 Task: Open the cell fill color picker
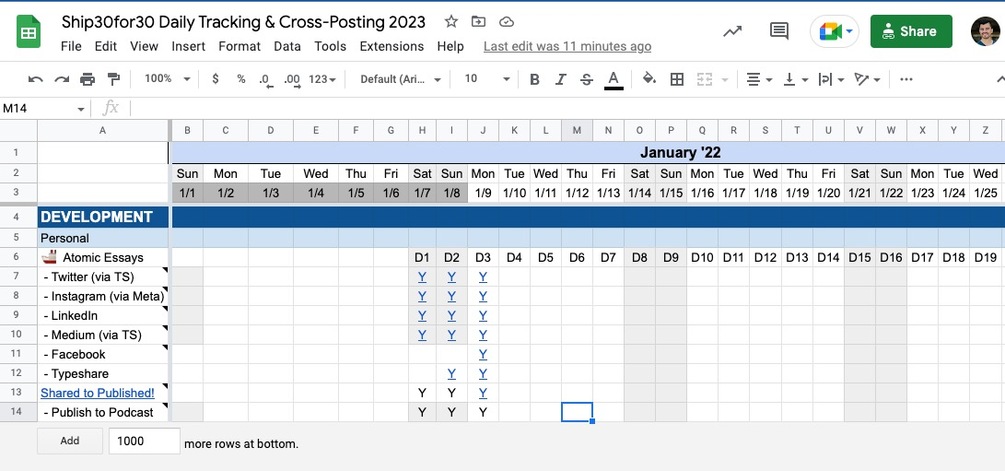[x=649, y=79]
